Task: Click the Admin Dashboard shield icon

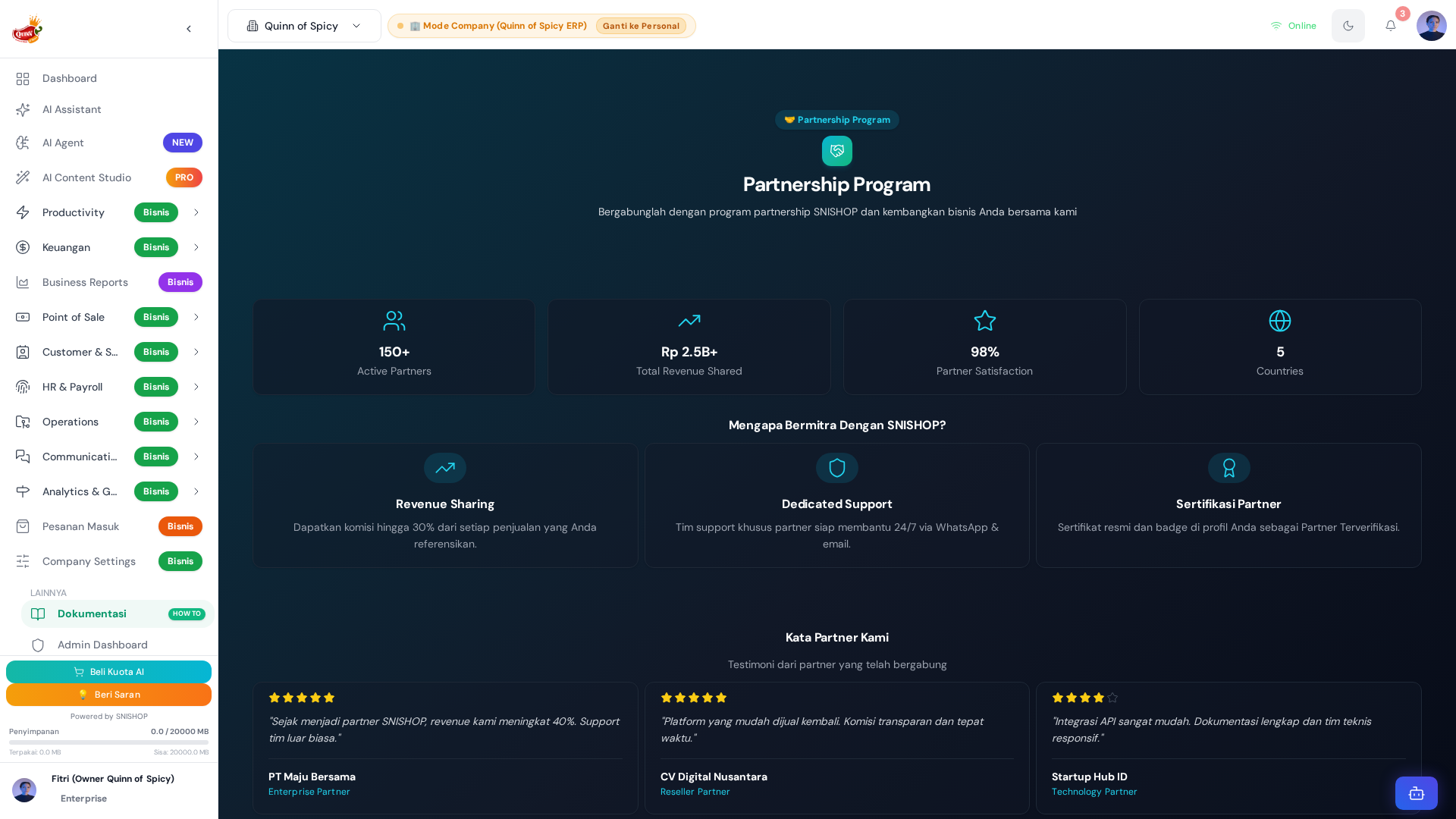Action: coord(38,645)
